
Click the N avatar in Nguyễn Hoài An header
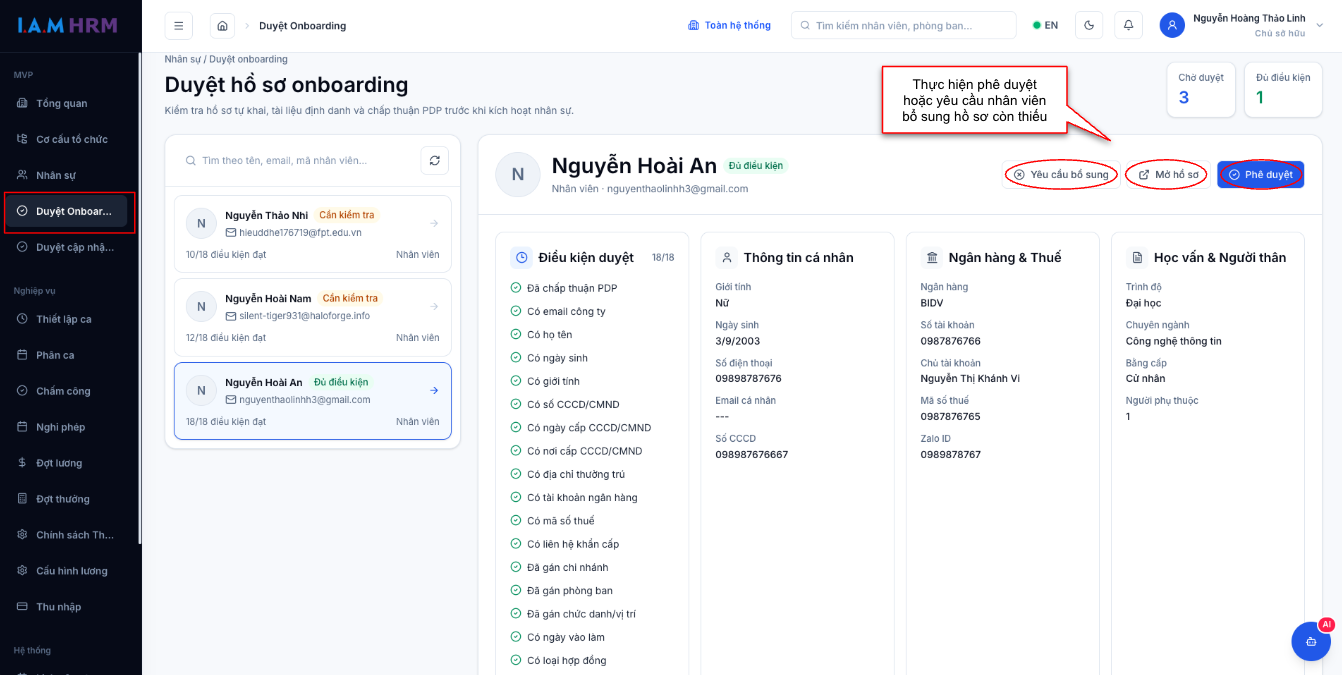coord(518,174)
